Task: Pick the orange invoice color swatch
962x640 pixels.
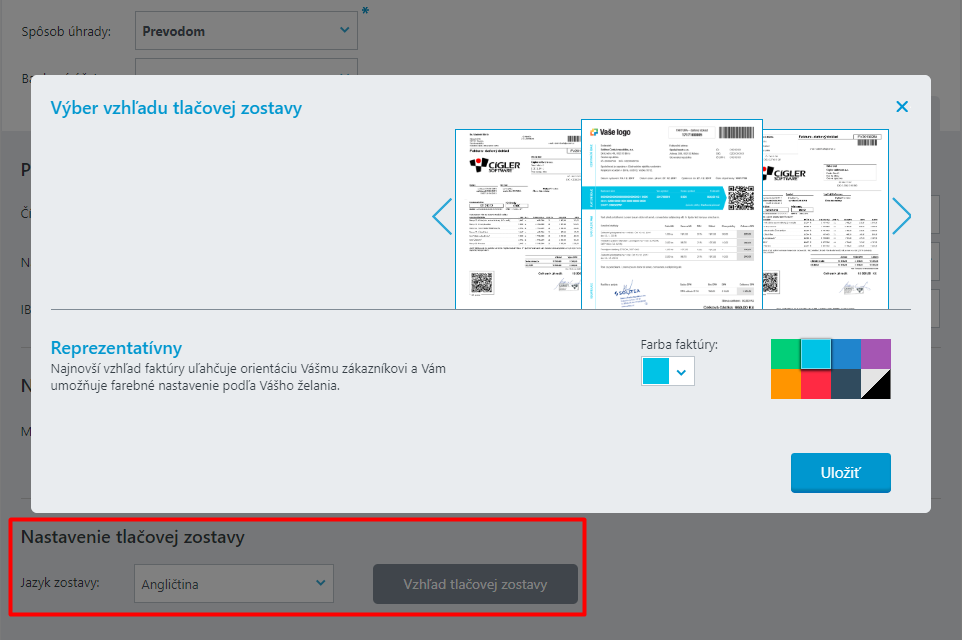Action: (x=785, y=384)
